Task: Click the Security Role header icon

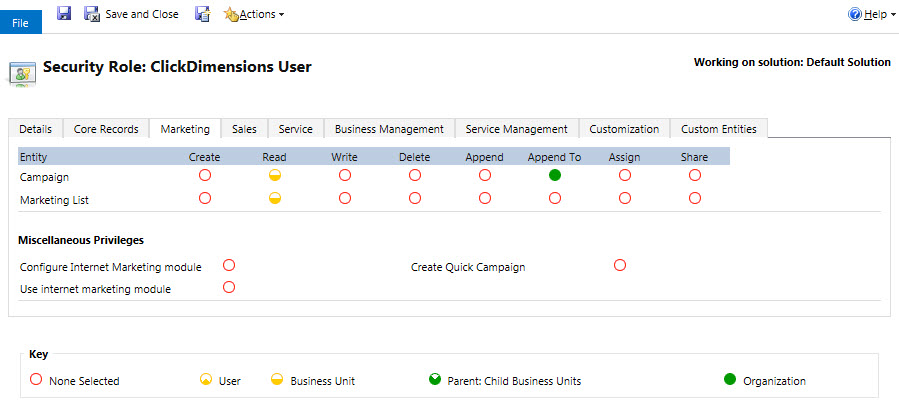Action: coord(22,70)
